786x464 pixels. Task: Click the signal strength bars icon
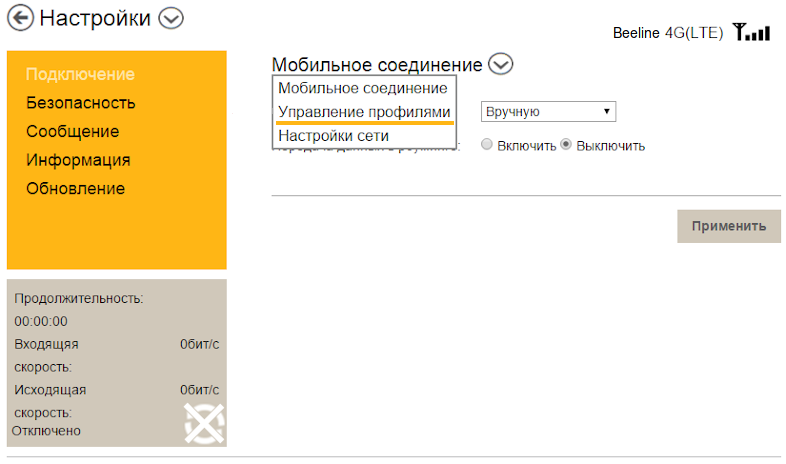751,33
